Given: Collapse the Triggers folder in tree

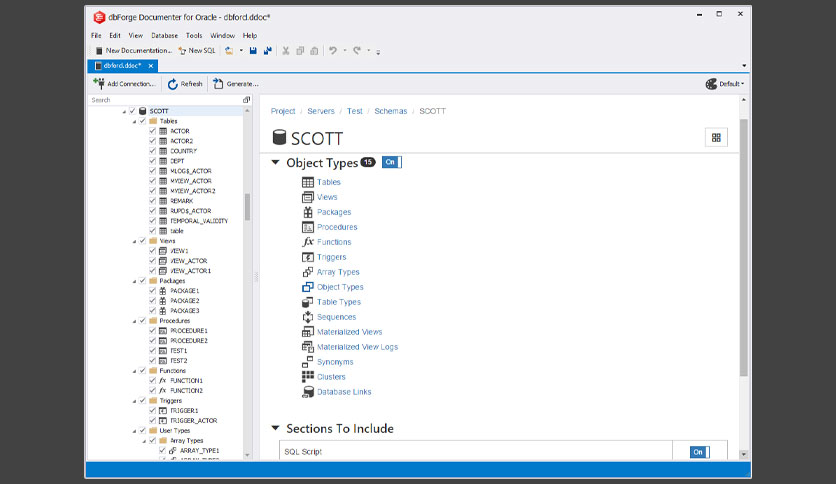Looking at the screenshot, I should 134,401.
